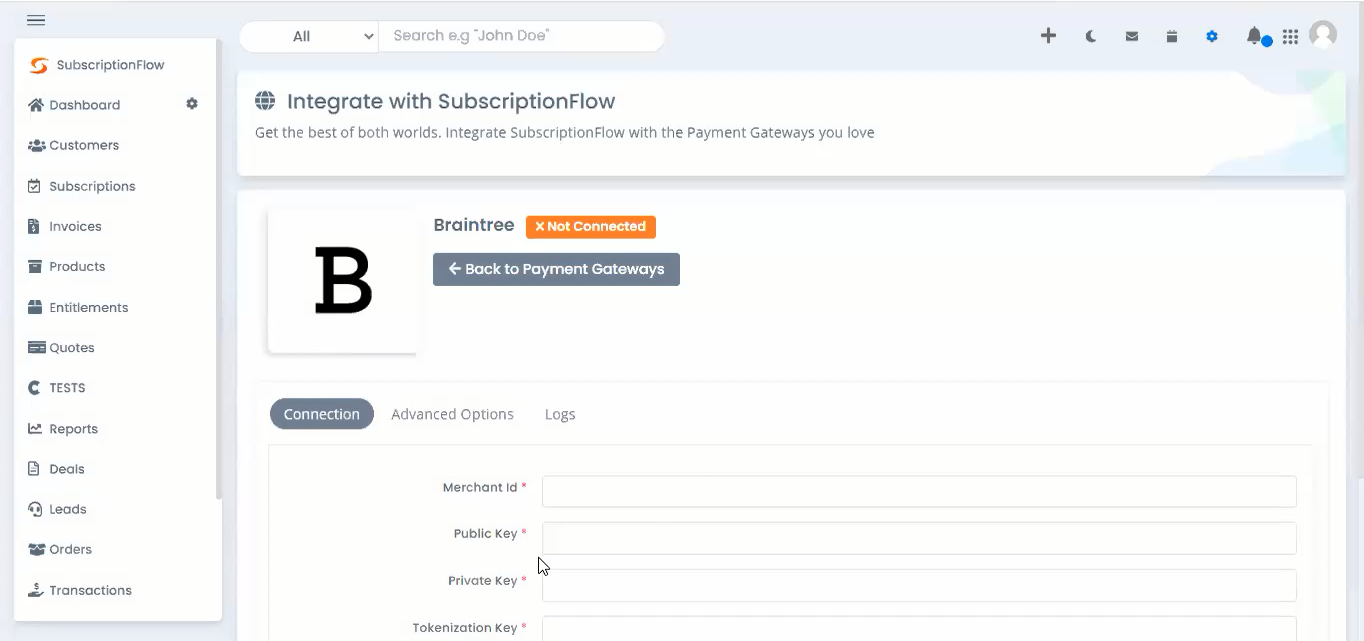Select the Connection tab
Screen dimensions: 1364x641
coord(322,414)
